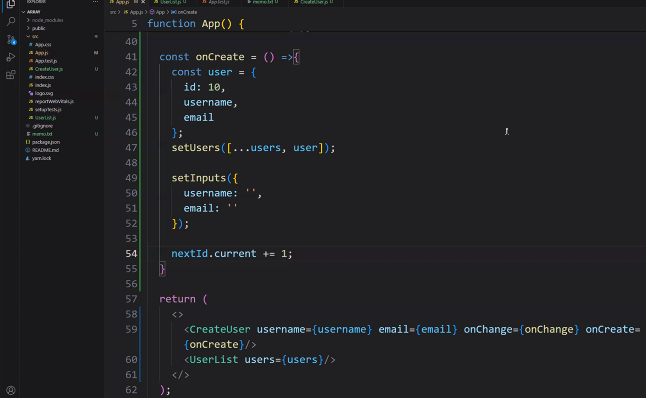
Task: Click the onCreate breadcrumb segment
Action: (184, 12)
